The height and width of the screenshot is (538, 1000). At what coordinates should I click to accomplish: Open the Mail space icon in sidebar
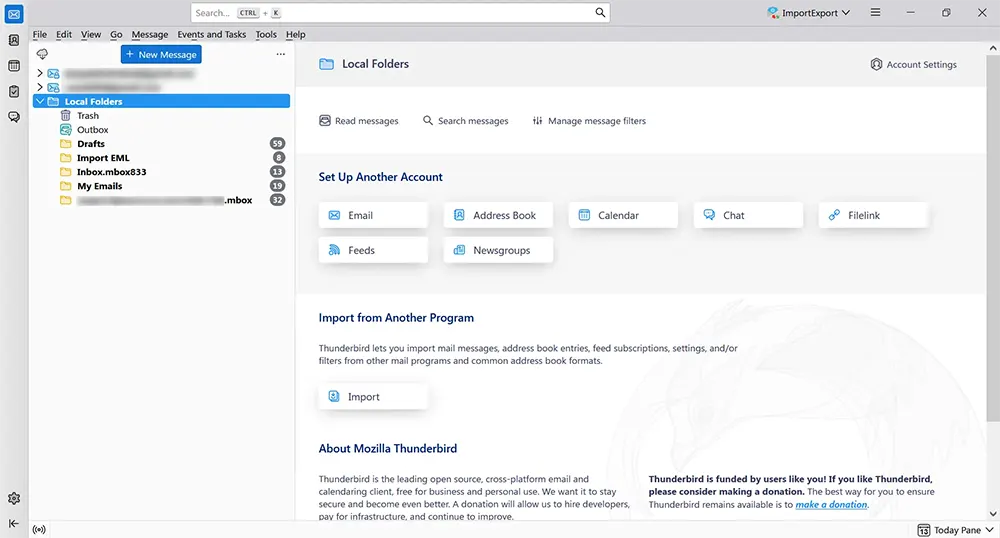14,14
